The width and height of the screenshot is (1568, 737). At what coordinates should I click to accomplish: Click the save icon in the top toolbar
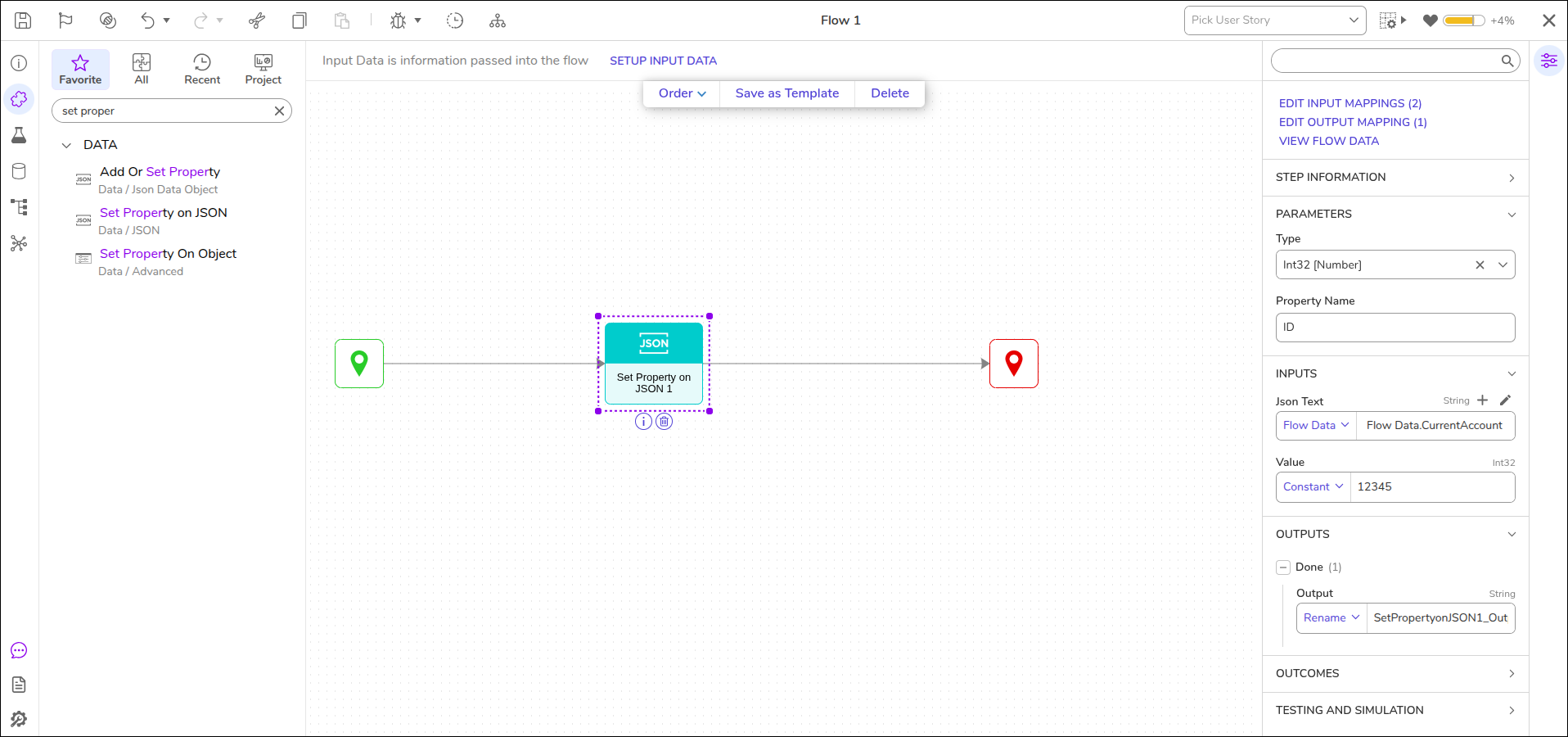tap(23, 20)
